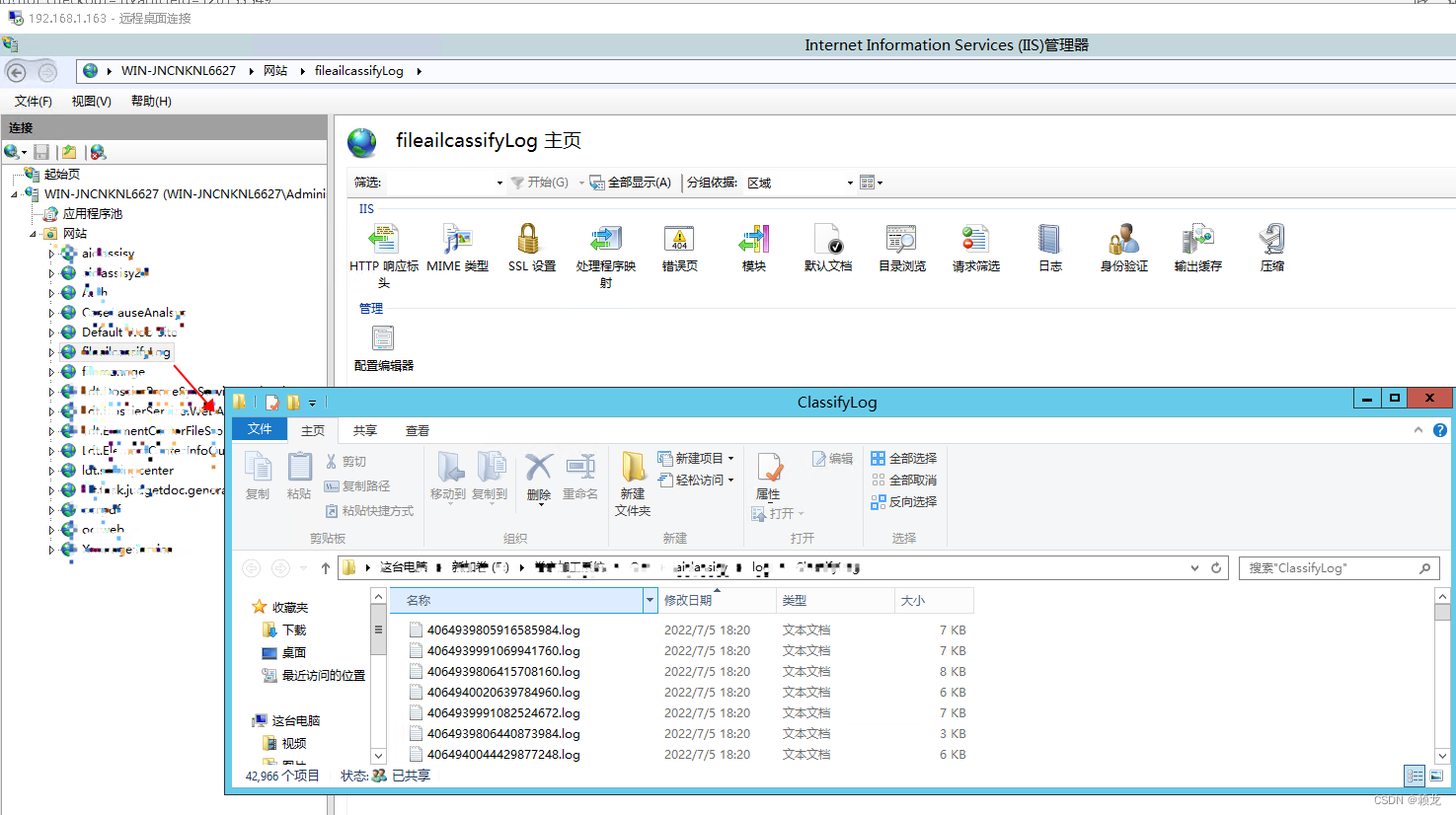Click 复制 icon in Explorer ribbon
Image resolution: width=1456 pixels, height=815 pixels.
point(258,467)
